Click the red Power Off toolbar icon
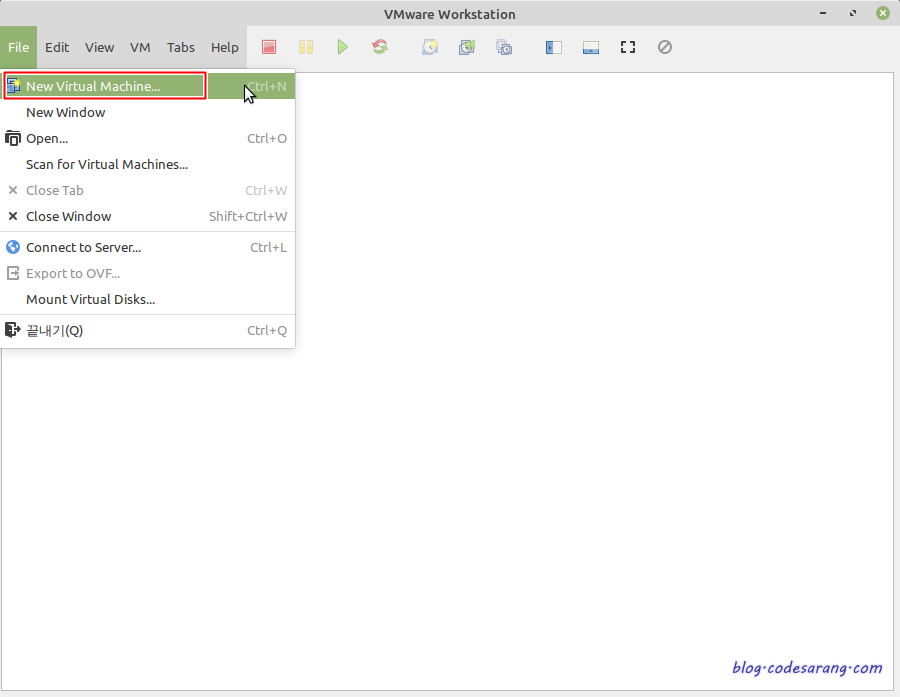Viewport: 900px width, 697px height. point(269,47)
